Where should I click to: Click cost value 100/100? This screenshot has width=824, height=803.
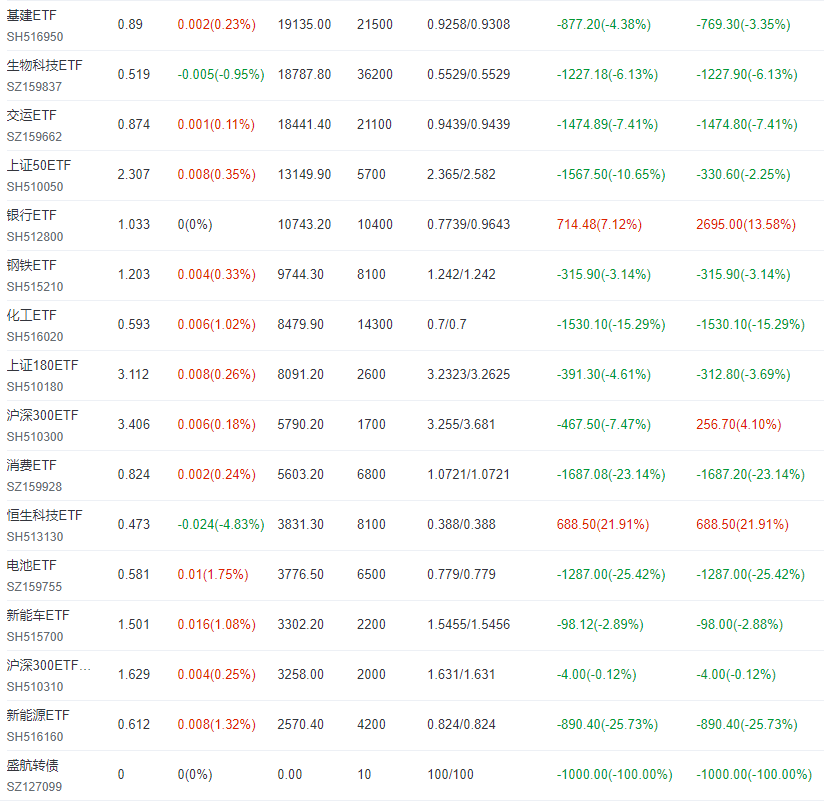[450, 773]
